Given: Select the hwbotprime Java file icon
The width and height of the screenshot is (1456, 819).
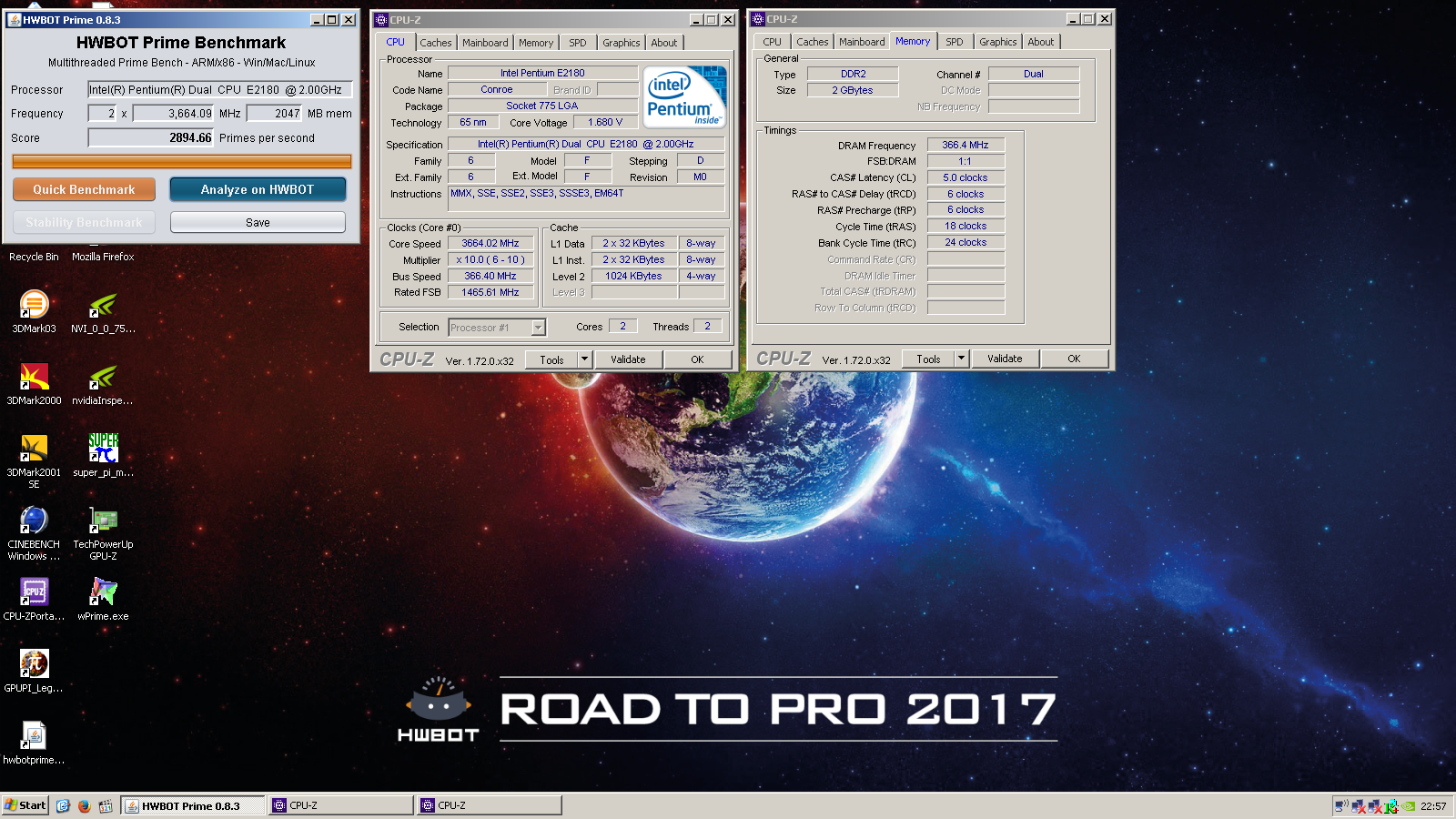Looking at the screenshot, I should click(x=34, y=743).
